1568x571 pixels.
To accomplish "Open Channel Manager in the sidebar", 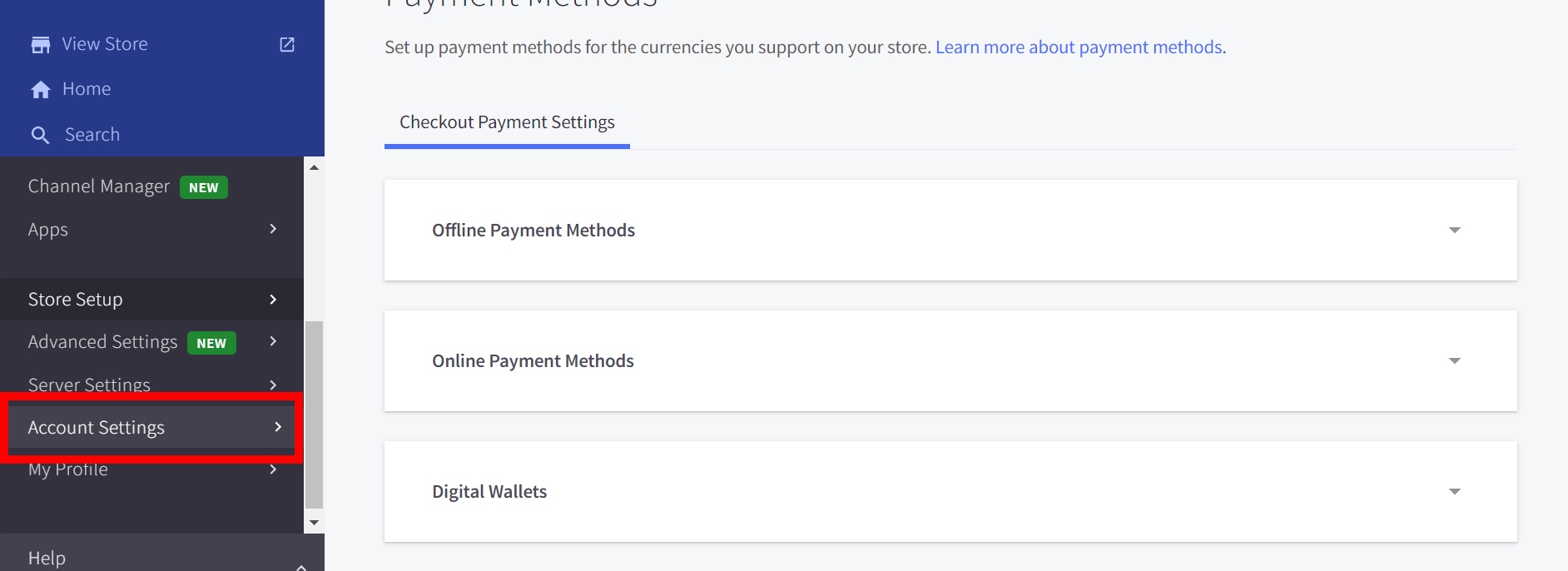I will click(x=98, y=186).
